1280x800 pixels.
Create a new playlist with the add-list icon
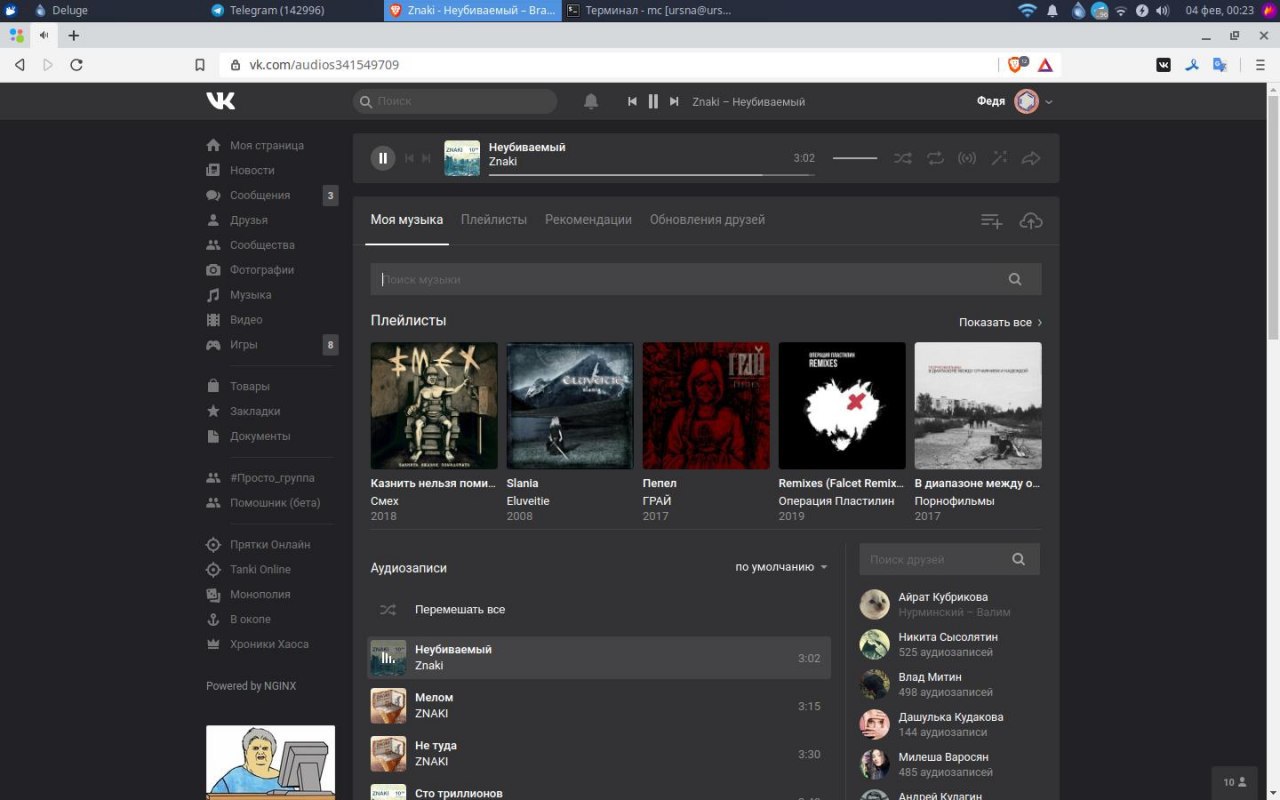991,221
